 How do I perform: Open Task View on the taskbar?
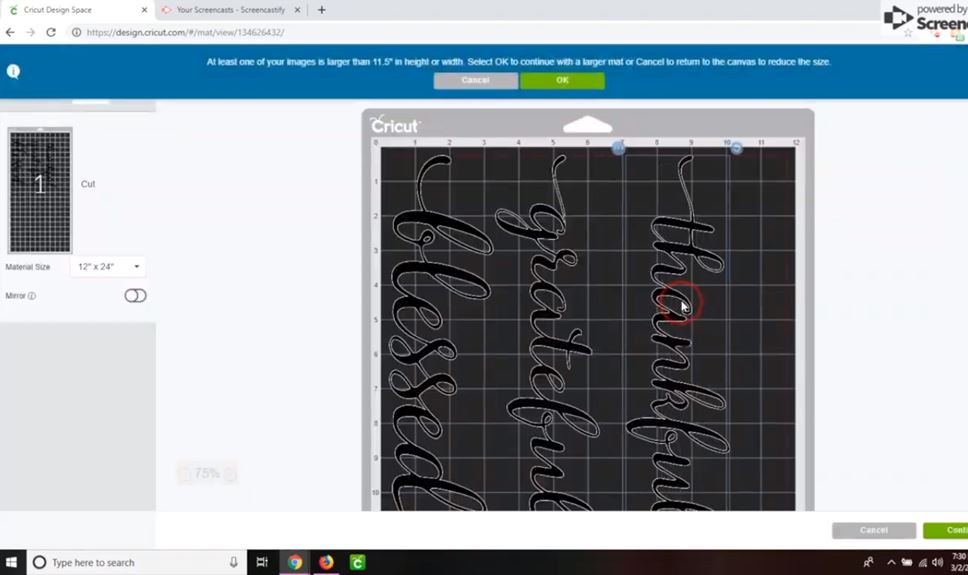tap(262, 562)
